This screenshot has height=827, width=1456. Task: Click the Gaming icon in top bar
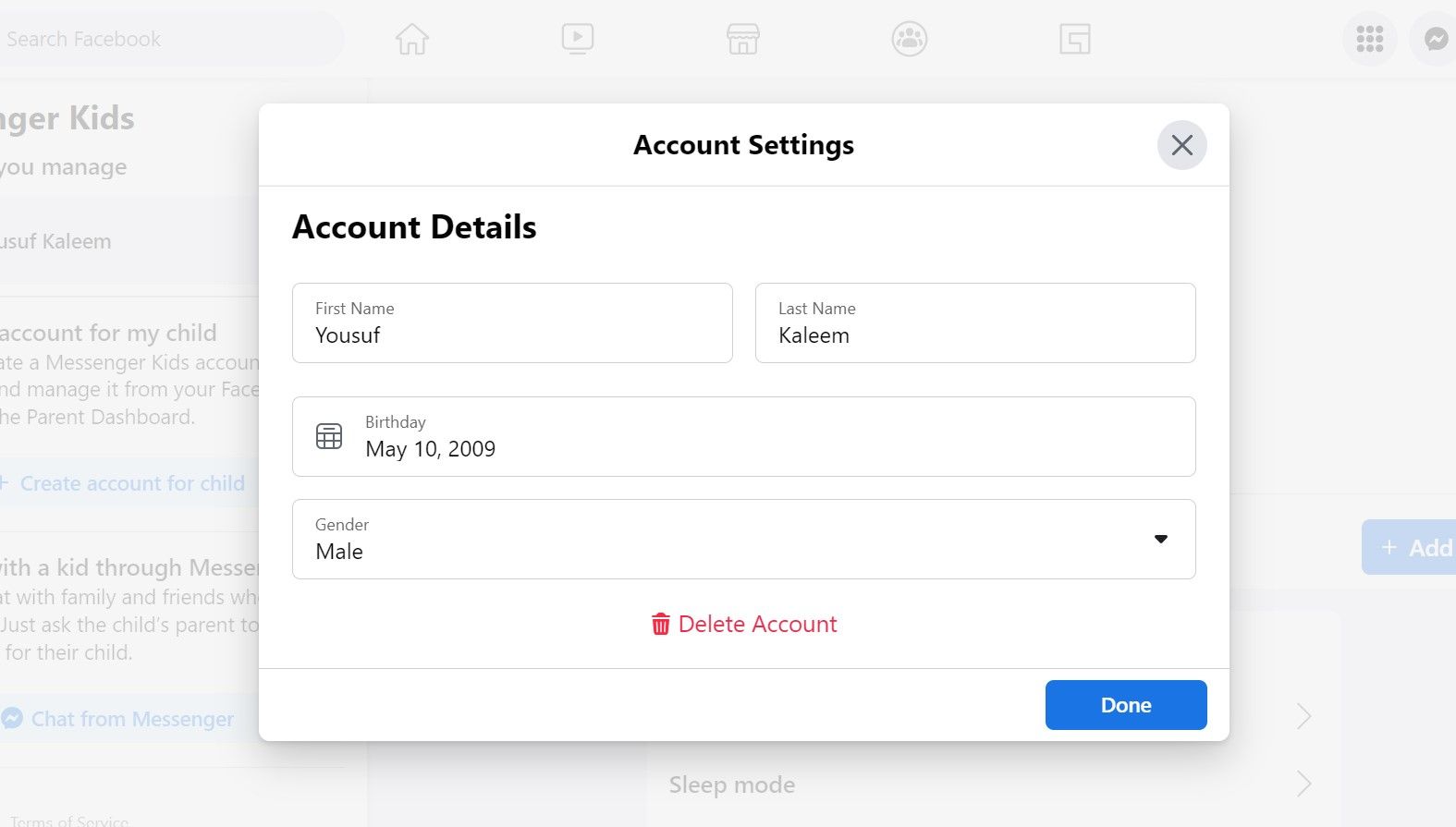1075,39
